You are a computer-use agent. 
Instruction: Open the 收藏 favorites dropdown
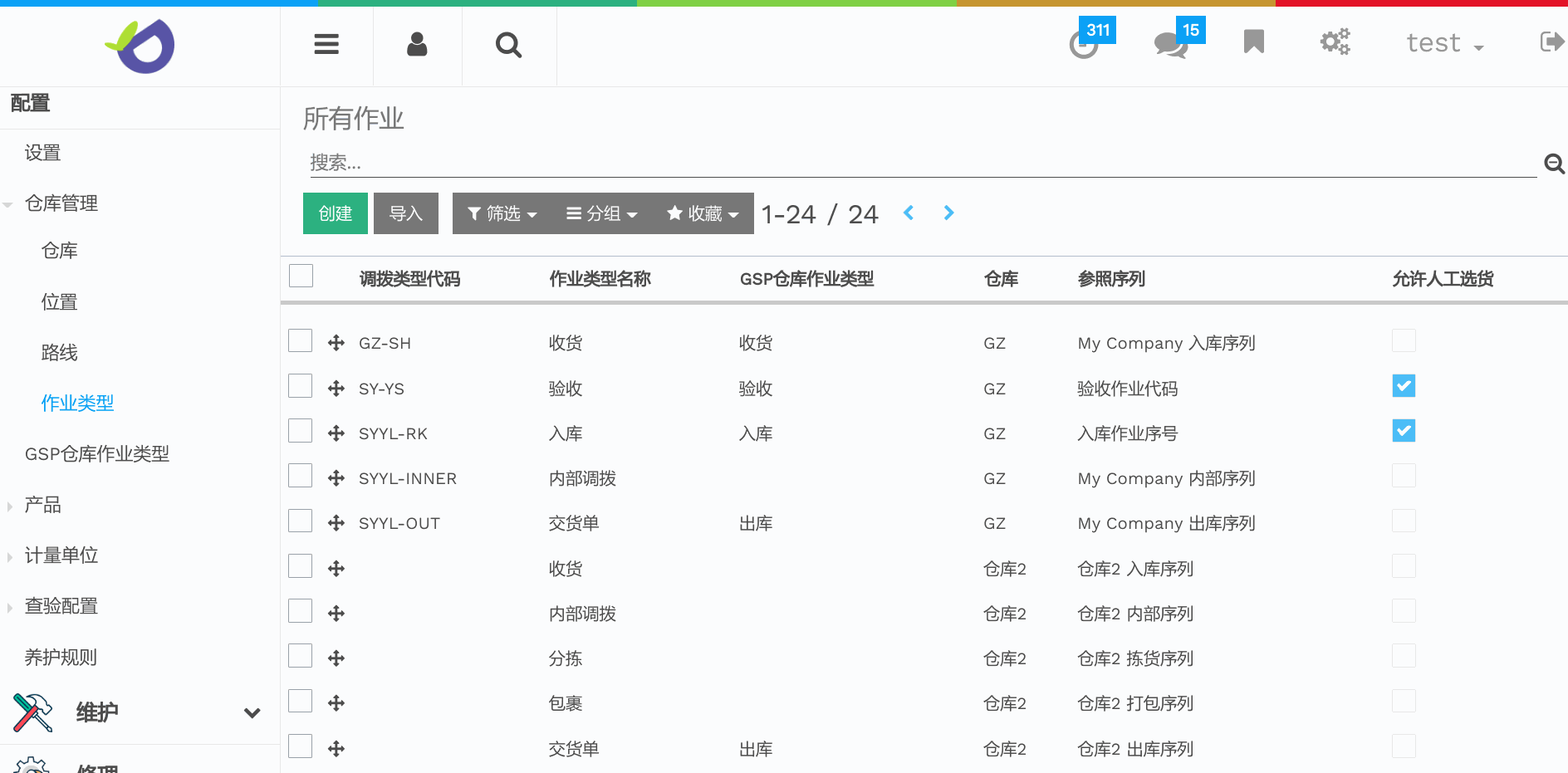[702, 213]
